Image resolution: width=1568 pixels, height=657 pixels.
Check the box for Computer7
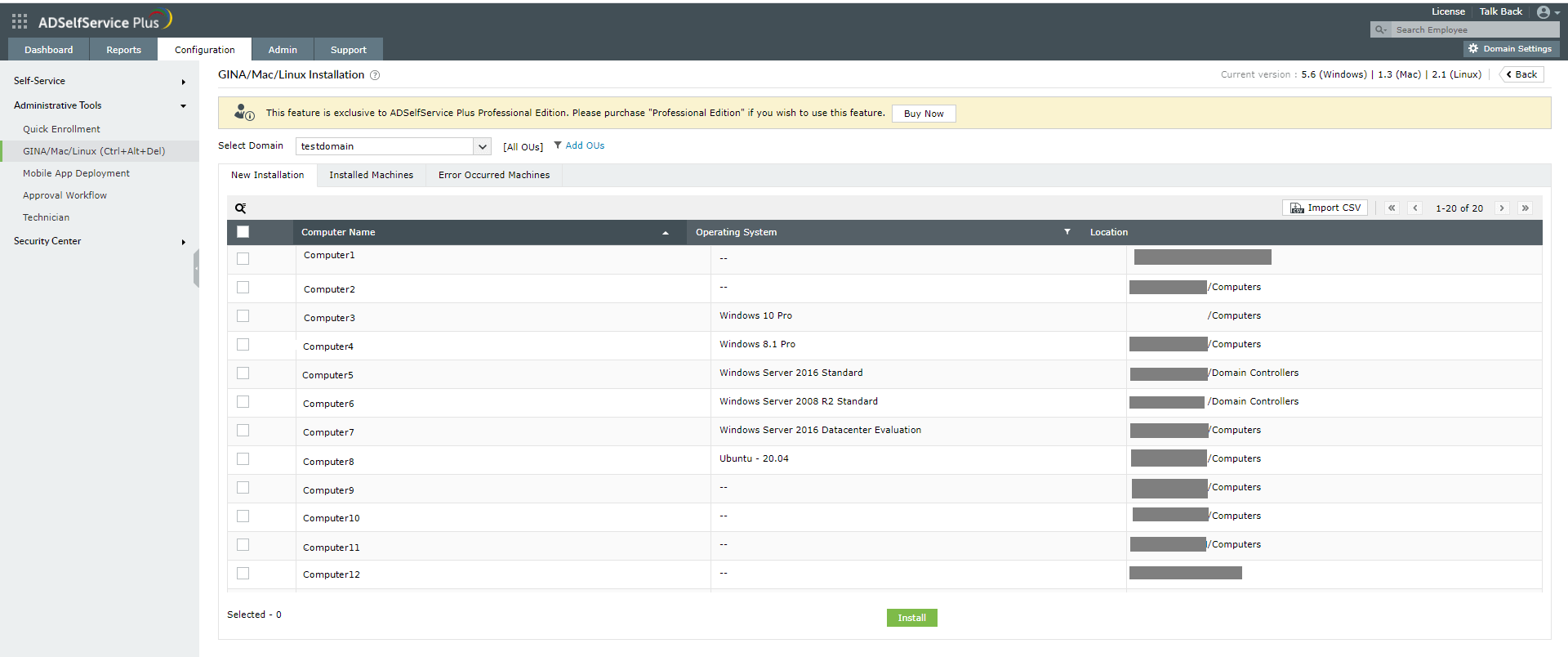pyautogui.click(x=243, y=430)
